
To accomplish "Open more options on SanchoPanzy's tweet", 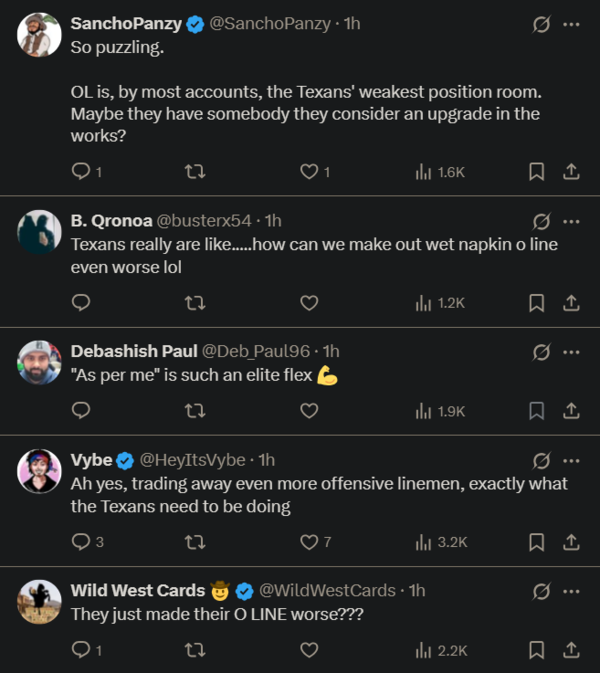I will (x=571, y=24).
